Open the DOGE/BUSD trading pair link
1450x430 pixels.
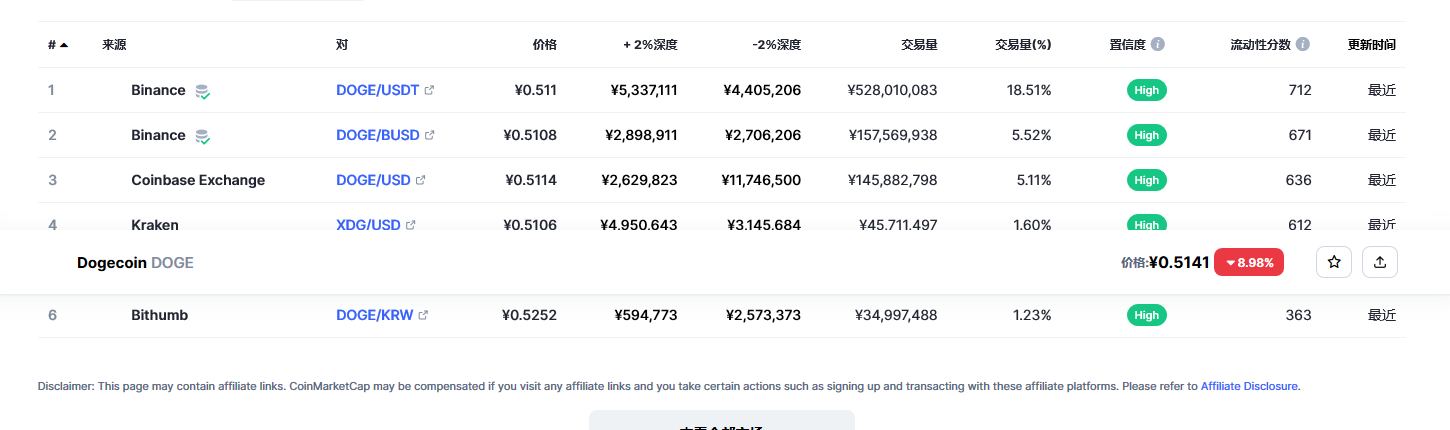pos(378,135)
